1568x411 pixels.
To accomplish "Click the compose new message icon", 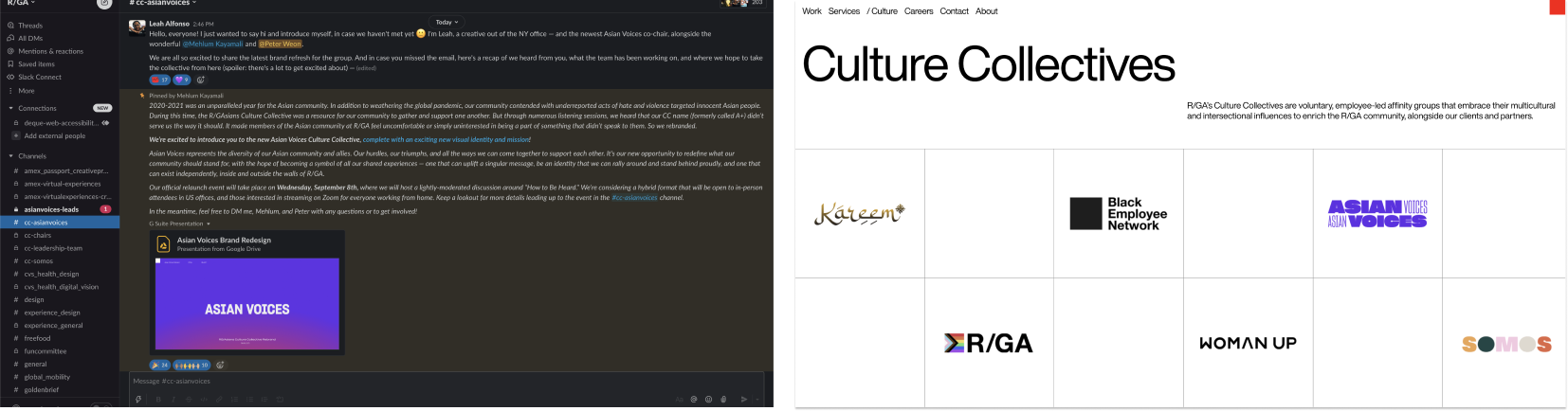I will [x=104, y=3].
